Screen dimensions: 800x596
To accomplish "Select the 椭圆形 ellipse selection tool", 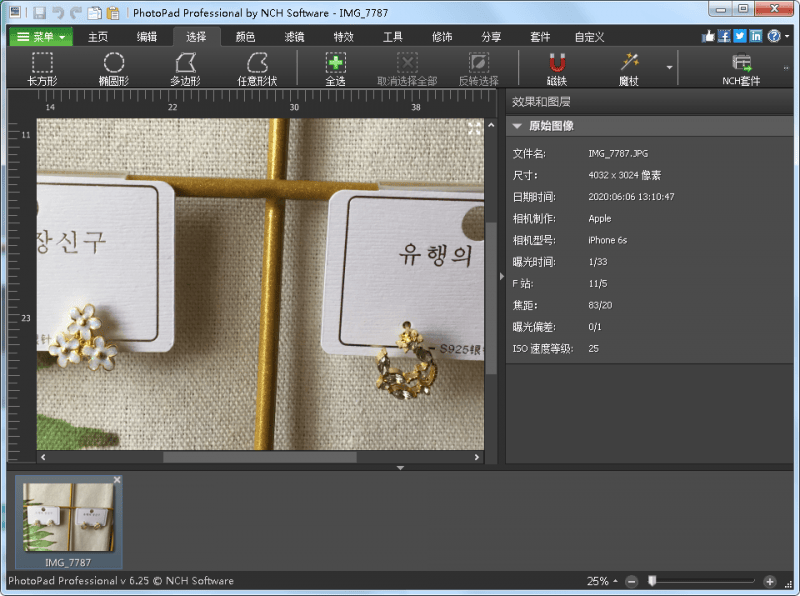I will pyautogui.click(x=113, y=68).
